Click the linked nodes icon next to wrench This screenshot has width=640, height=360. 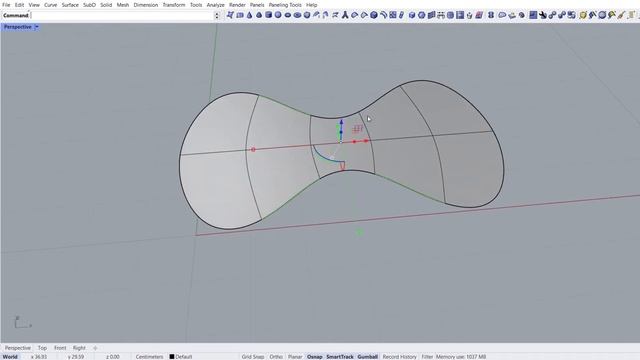point(552,15)
